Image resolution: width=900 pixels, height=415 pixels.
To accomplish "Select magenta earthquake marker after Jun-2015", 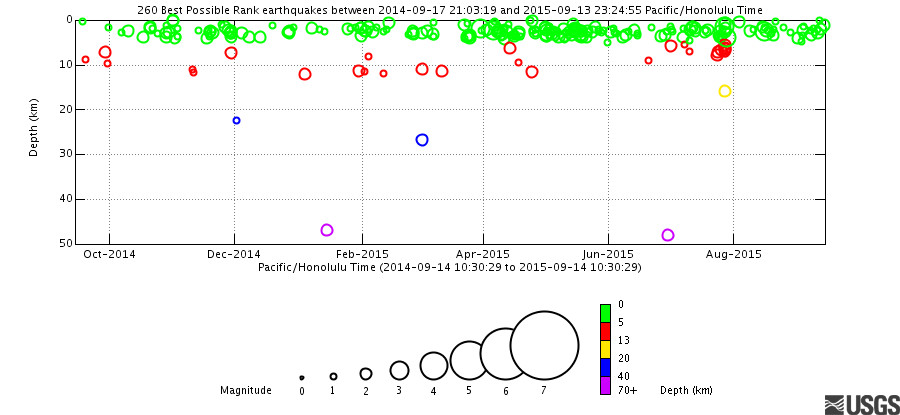I will [x=668, y=235].
